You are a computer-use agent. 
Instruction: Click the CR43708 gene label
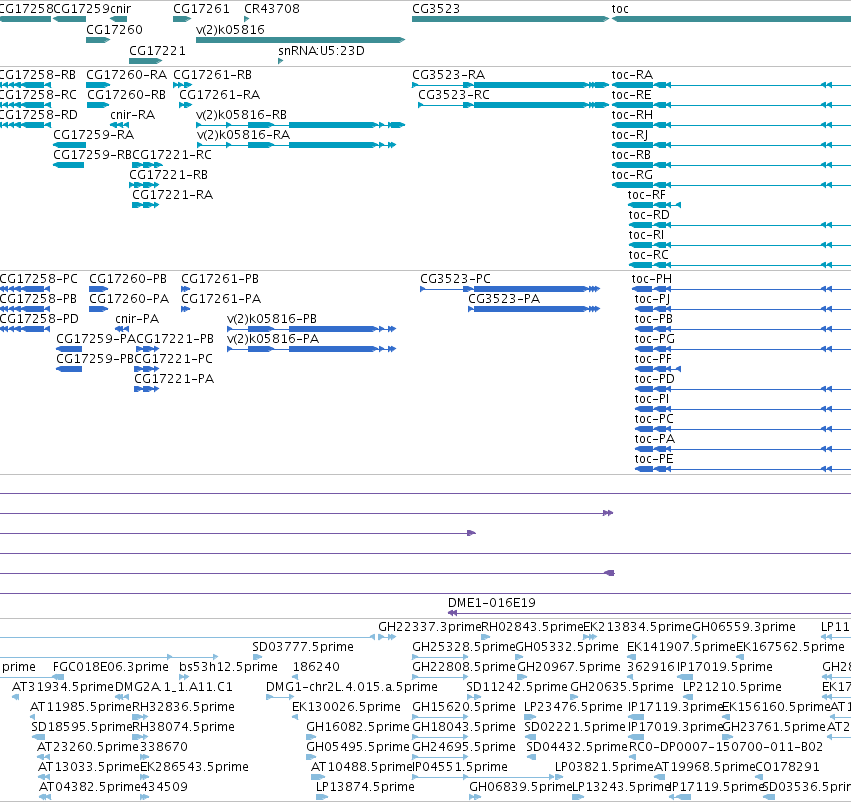tap(272, 9)
